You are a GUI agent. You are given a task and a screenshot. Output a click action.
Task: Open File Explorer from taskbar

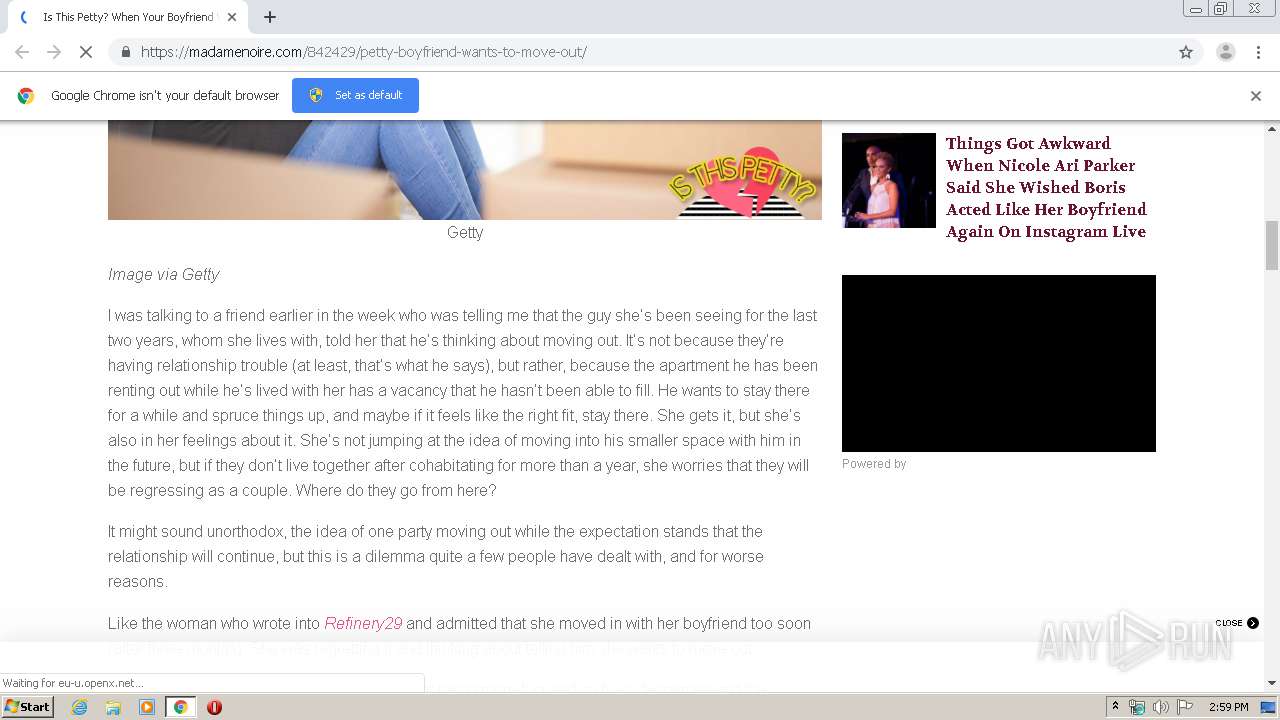pos(113,707)
